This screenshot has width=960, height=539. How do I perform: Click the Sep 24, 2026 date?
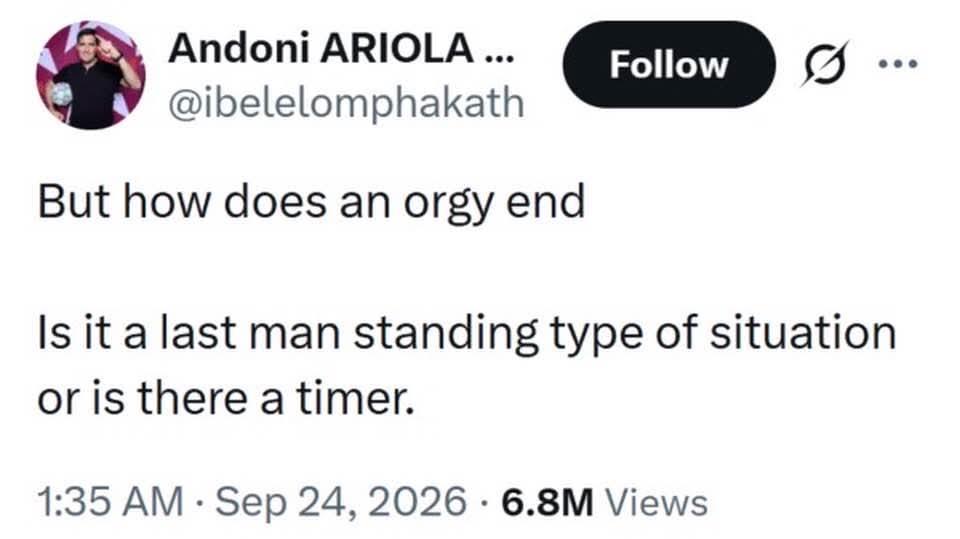coord(340,502)
